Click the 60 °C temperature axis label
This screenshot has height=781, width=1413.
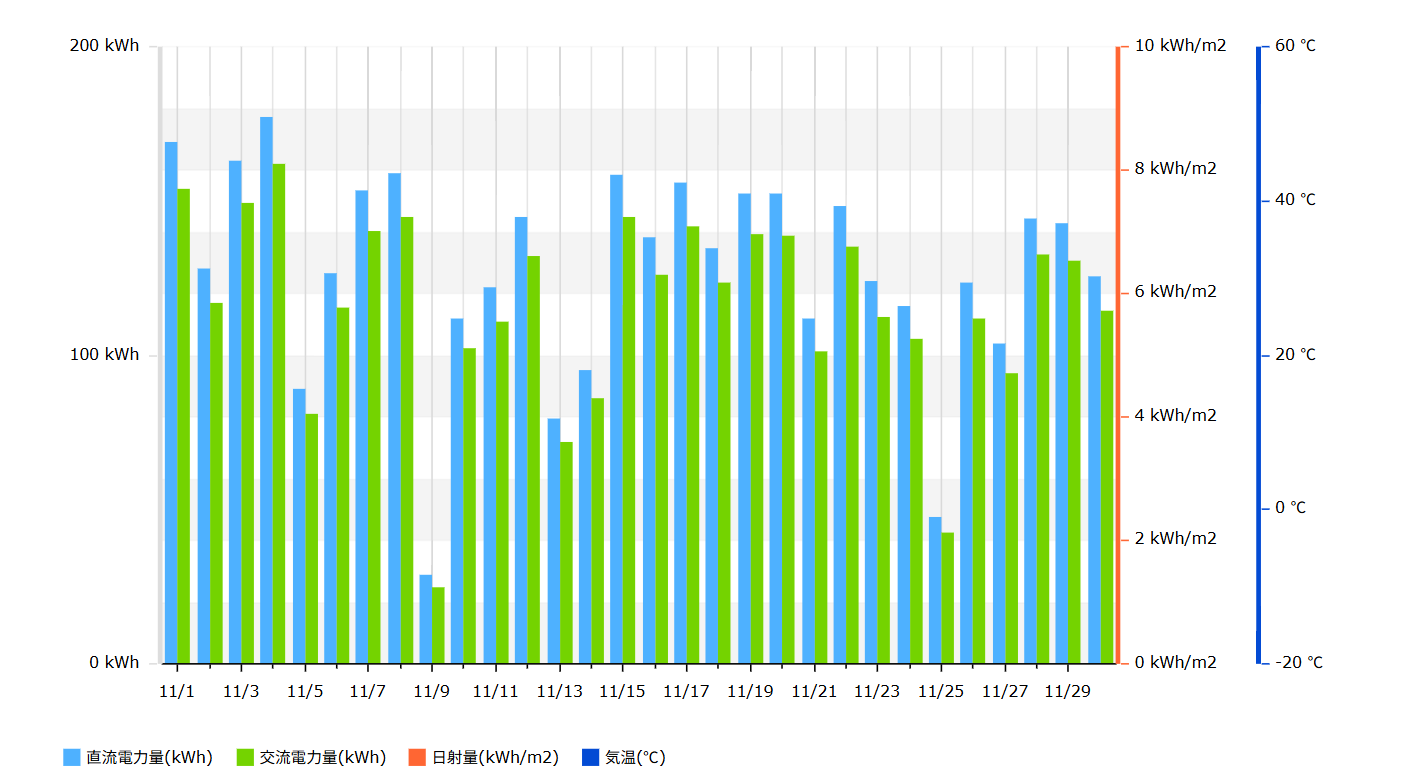[1296, 46]
